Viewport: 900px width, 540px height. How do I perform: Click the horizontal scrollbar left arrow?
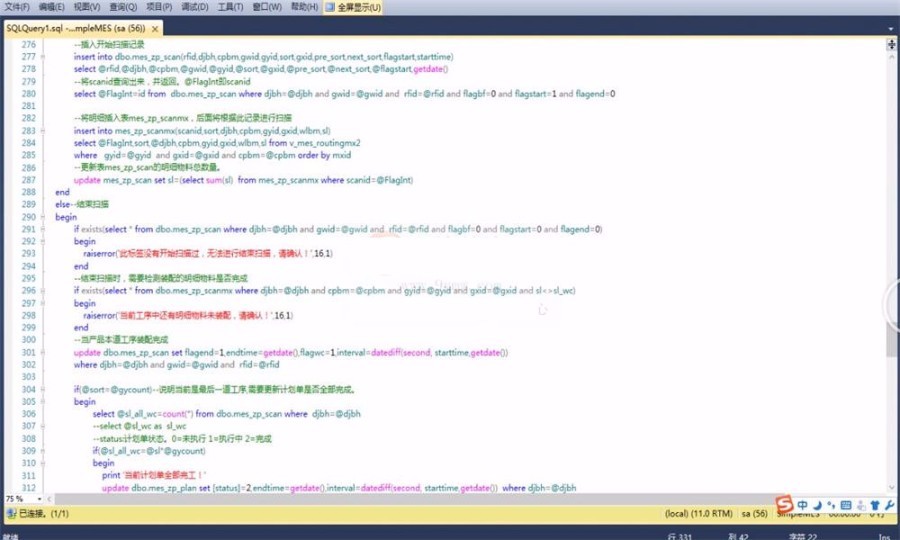[x=50, y=498]
